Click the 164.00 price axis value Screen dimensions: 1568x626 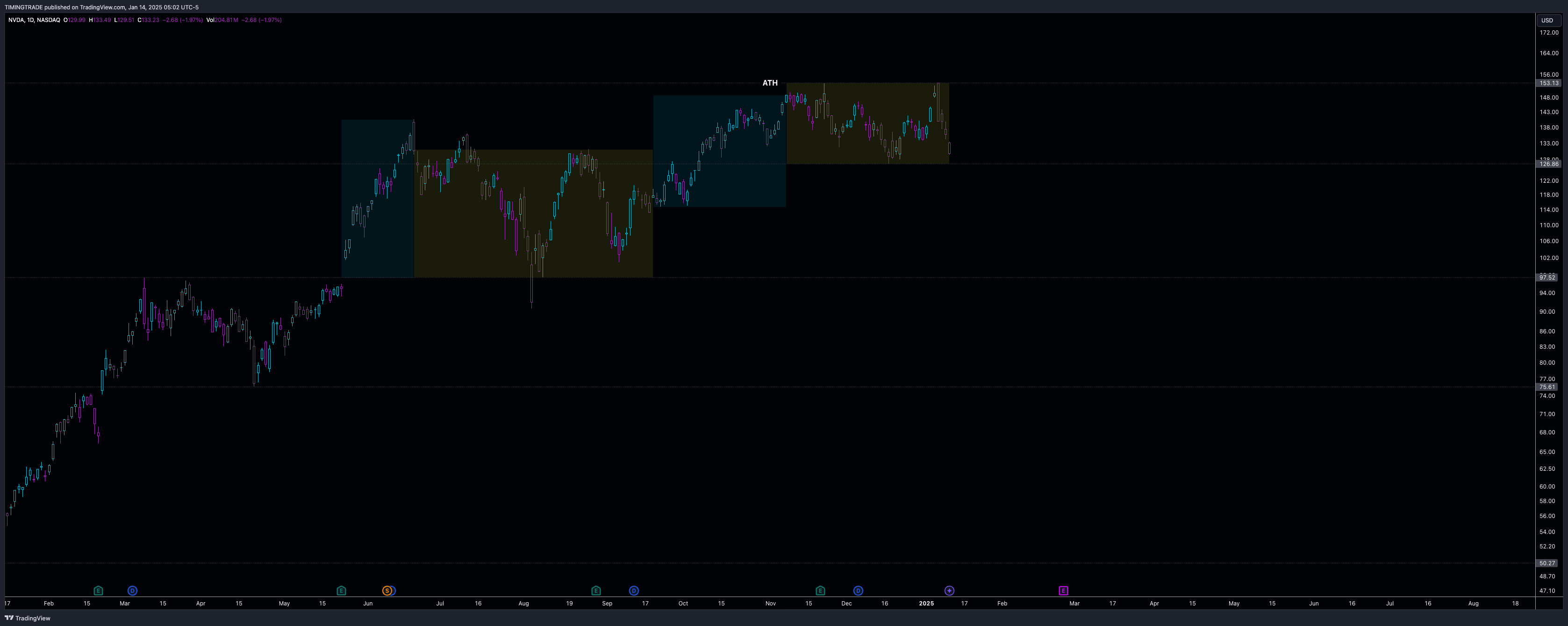[x=1548, y=53]
